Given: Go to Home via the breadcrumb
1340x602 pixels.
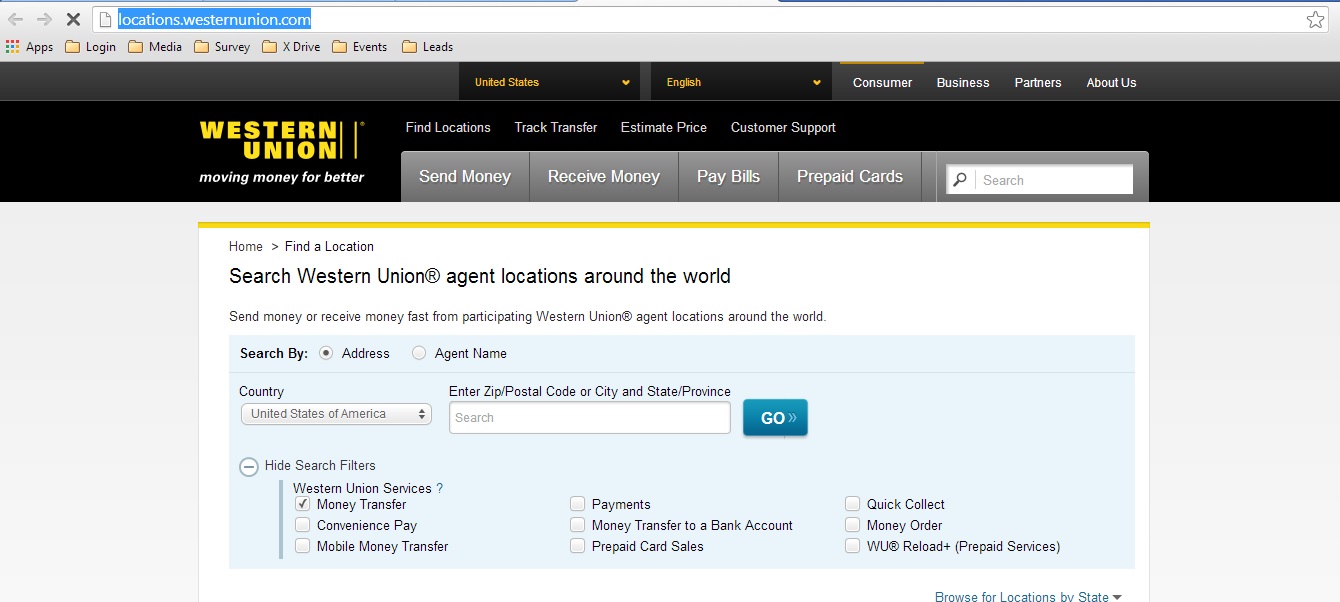Looking at the screenshot, I should pyautogui.click(x=246, y=246).
